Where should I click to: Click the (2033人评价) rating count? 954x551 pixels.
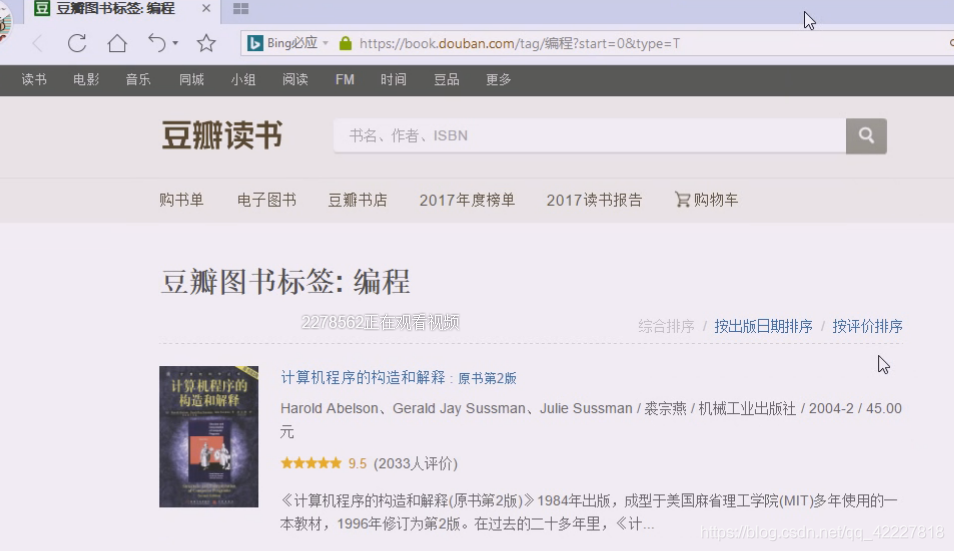416,464
